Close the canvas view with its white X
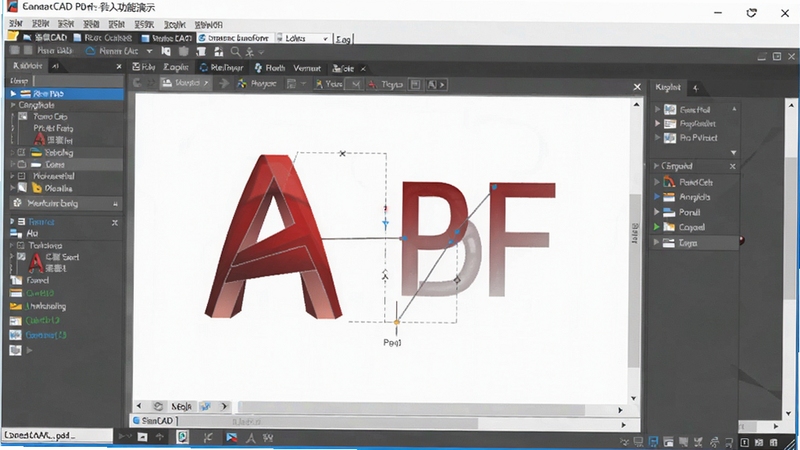The image size is (800, 450). (x=637, y=87)
